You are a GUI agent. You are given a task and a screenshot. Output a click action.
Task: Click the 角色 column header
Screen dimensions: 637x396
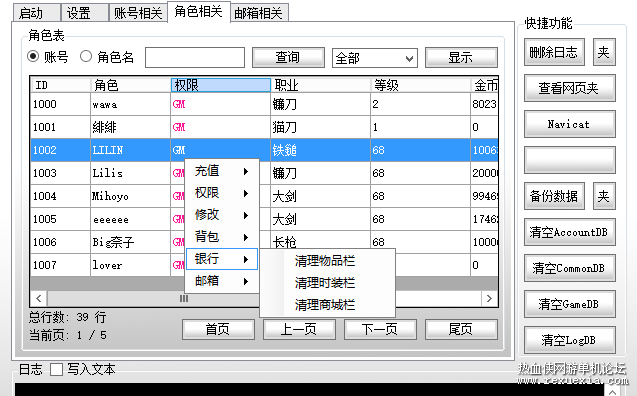pos(130,85)
